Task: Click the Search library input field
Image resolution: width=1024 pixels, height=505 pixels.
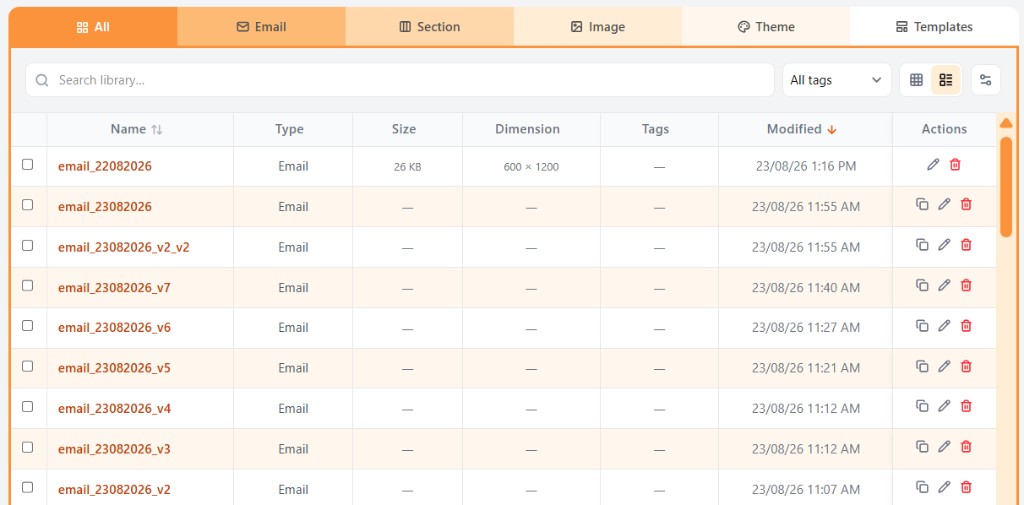Action: (400, 80)
